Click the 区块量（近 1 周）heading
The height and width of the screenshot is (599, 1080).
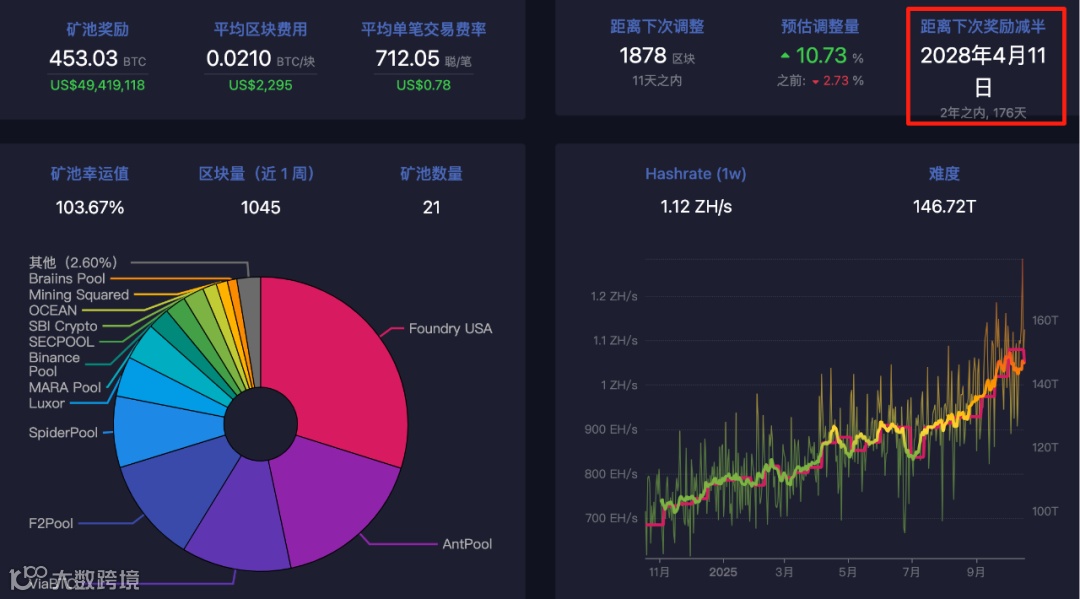[257, 174]
